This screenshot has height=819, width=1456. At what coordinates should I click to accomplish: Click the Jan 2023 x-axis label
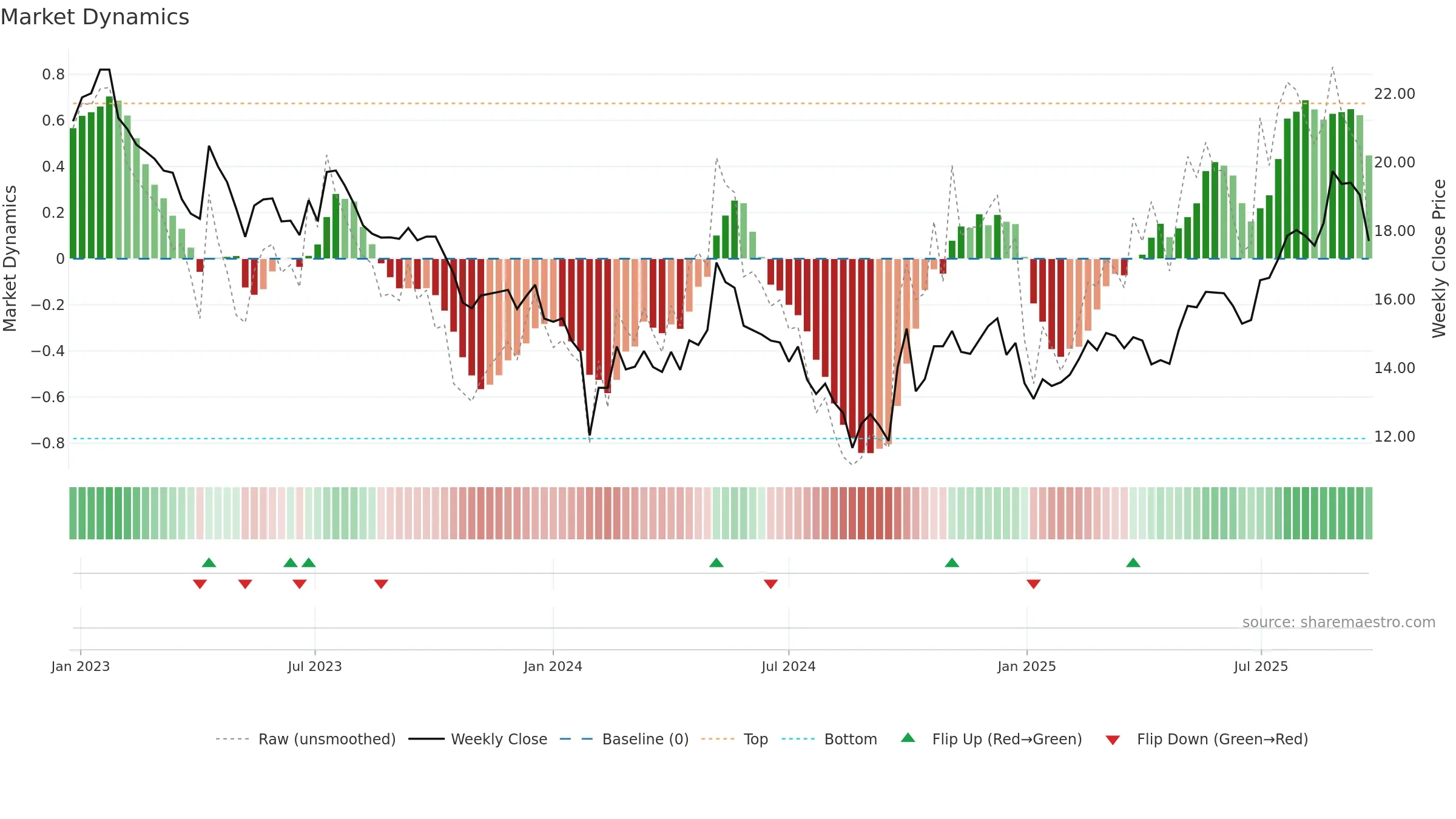click(x=81, y=666)
